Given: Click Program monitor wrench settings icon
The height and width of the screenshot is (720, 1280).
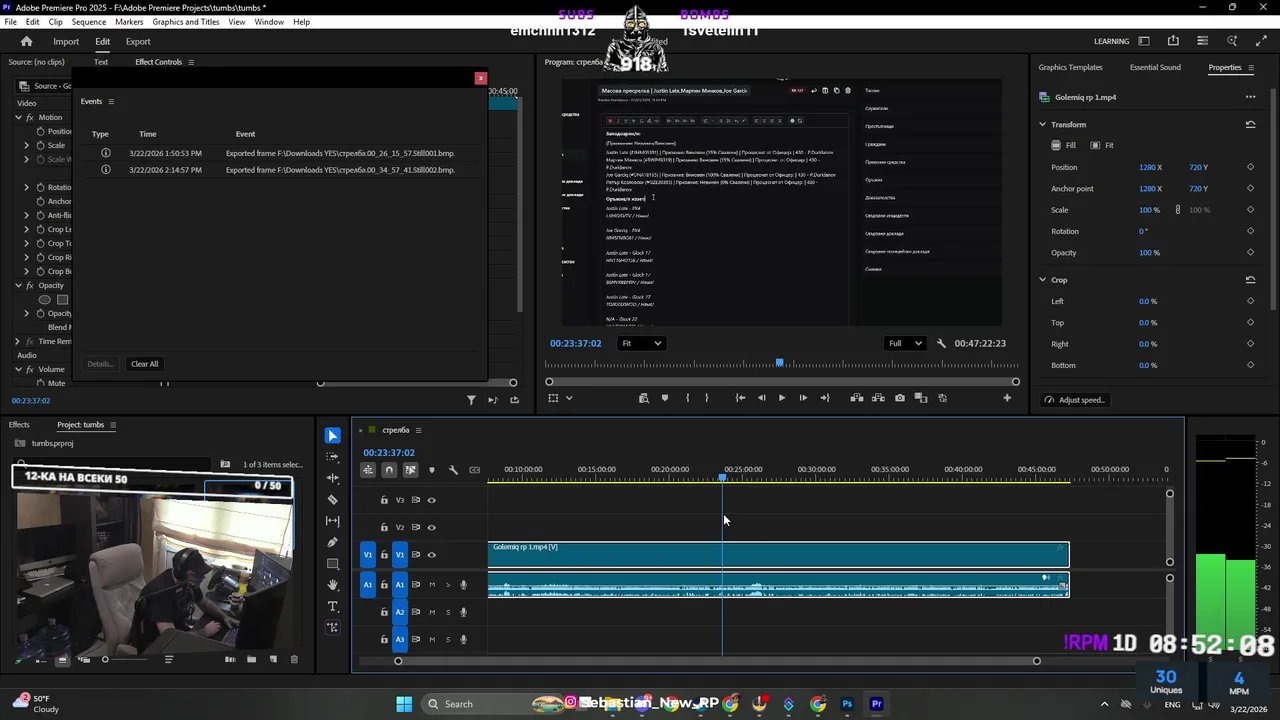Looking at the screenshot, I should (941, 343).
